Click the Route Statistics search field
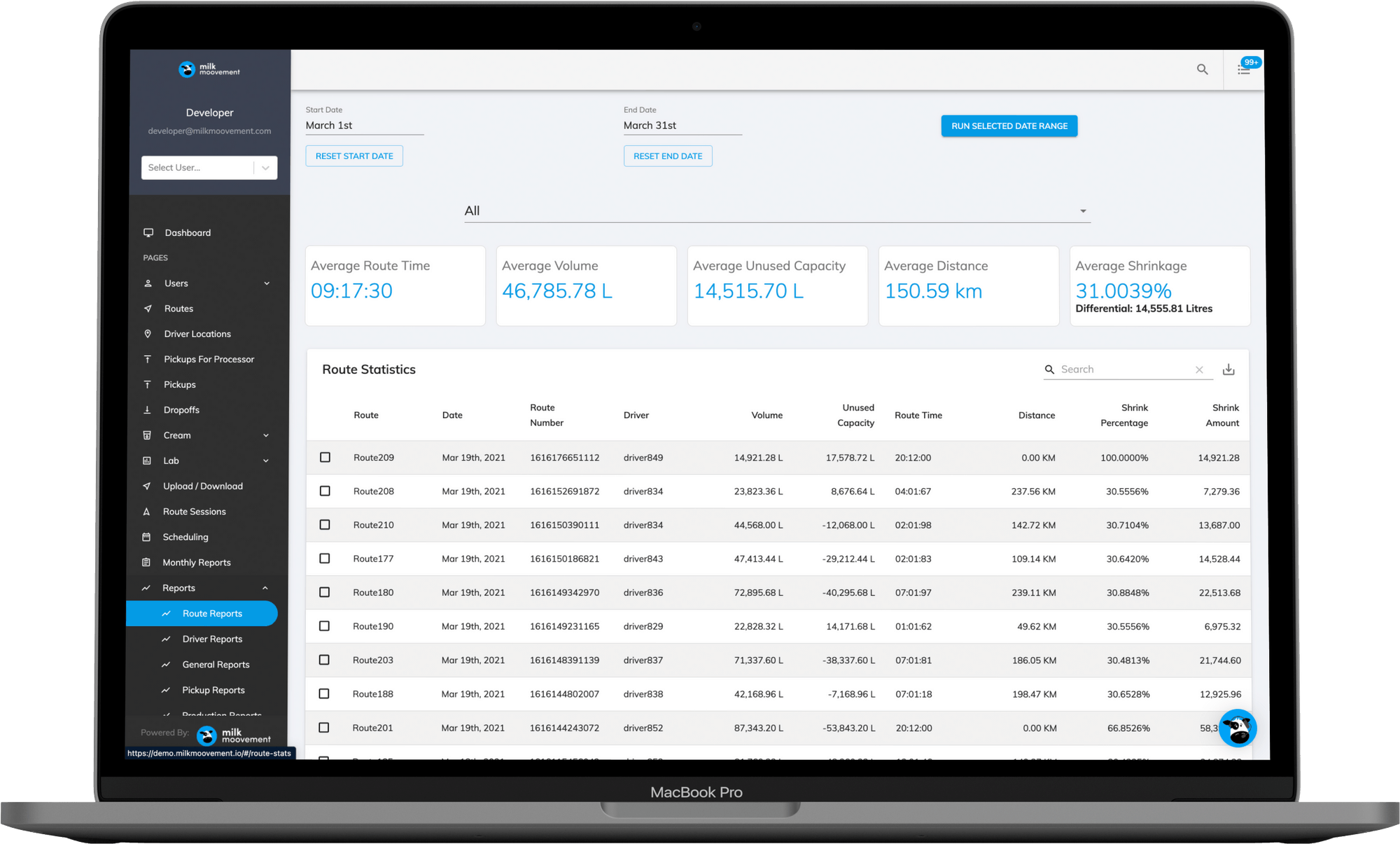Image resolution: width=1400 pixels, height=844 pixels. coord(1120,370)
